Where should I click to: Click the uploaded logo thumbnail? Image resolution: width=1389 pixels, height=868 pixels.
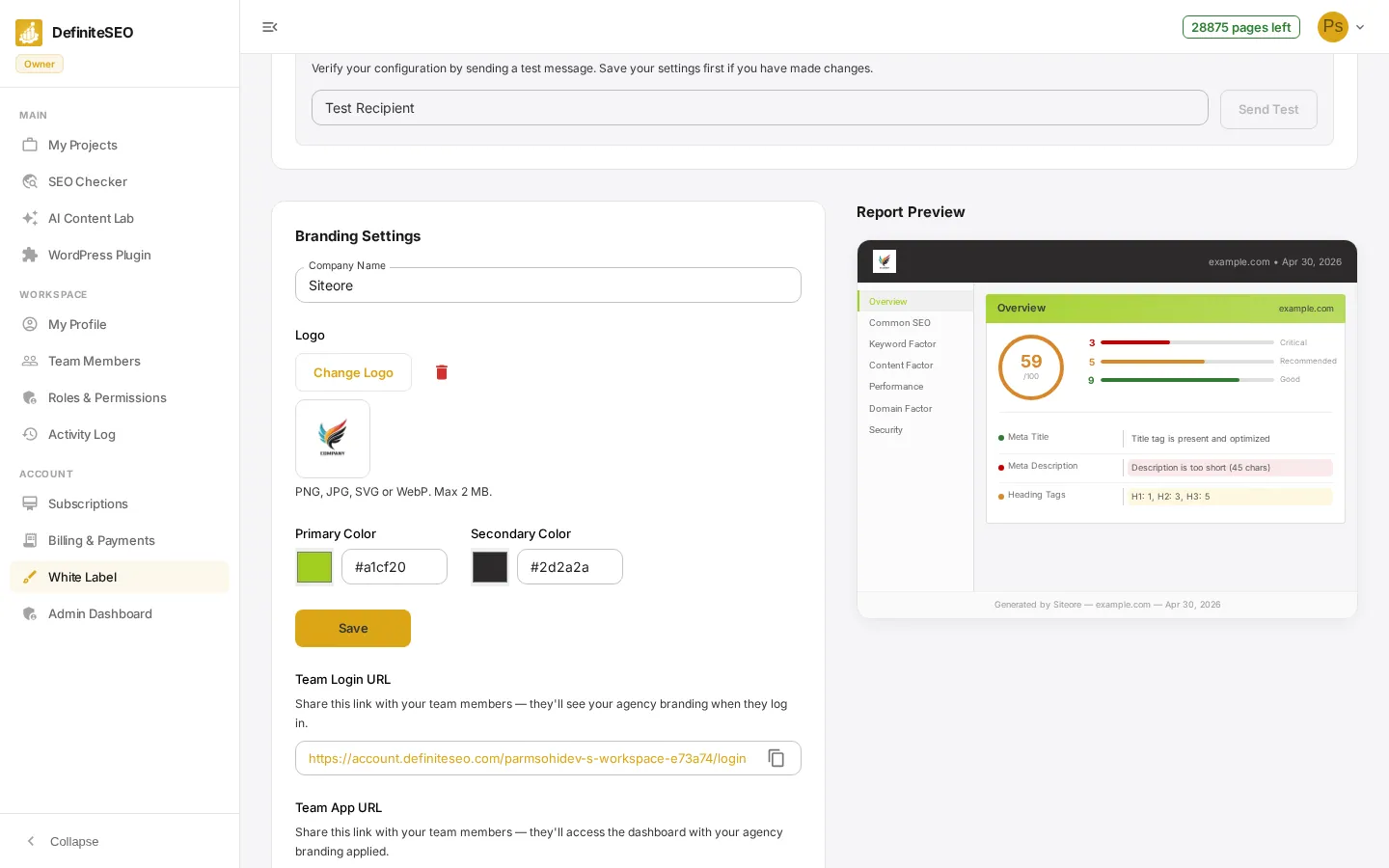tap(333, 439)
